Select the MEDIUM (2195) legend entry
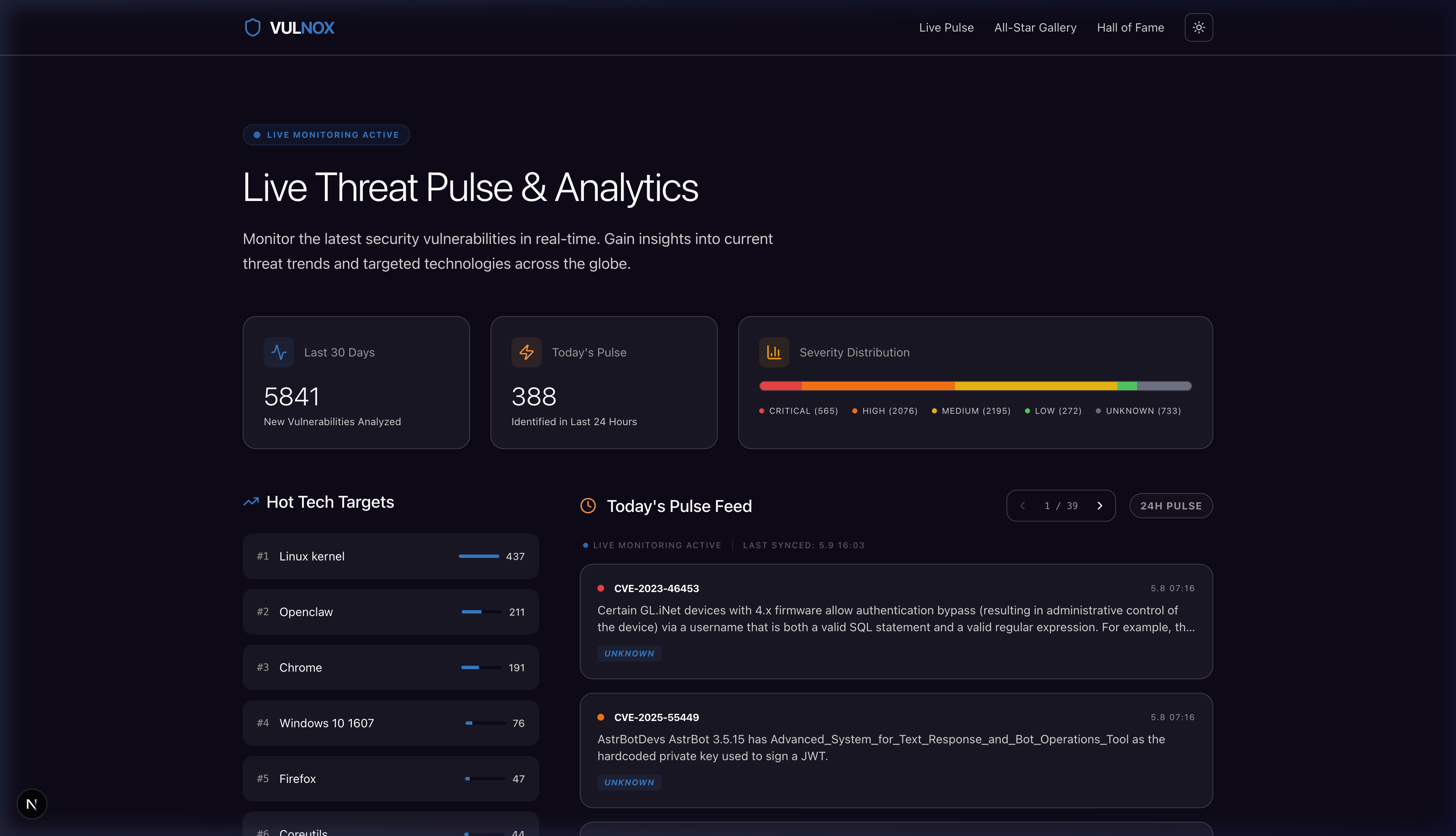 [x=971, y=411]
